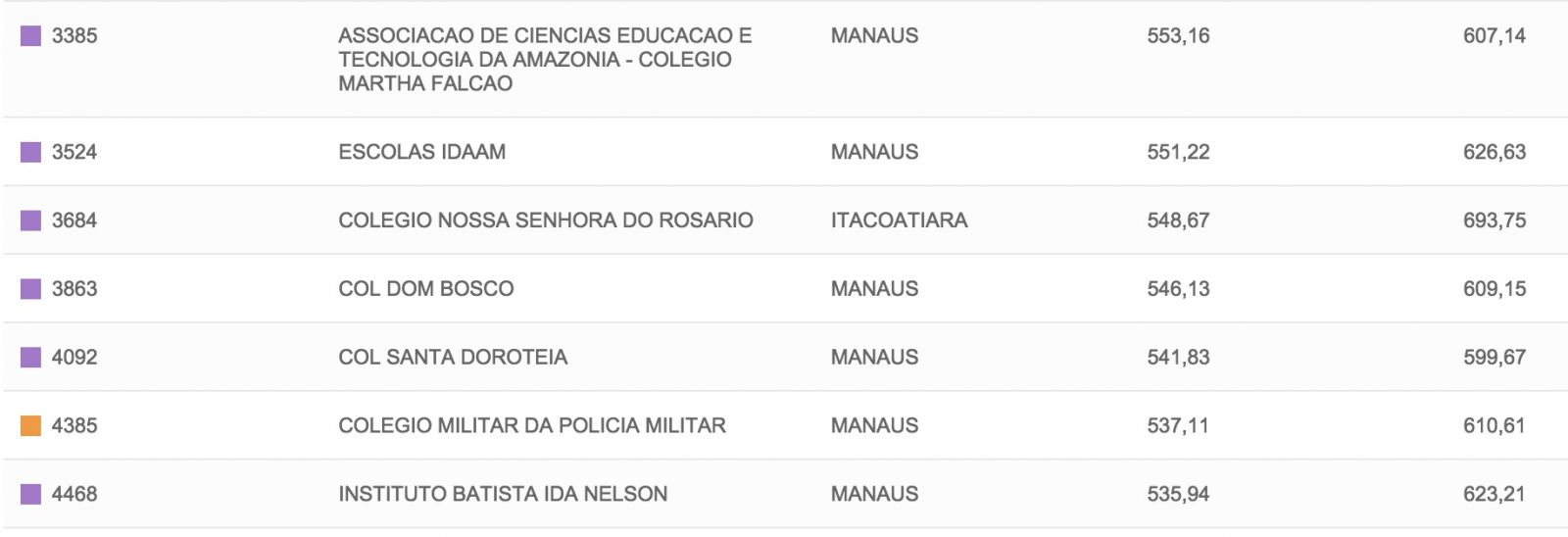
Task: Click the purple square beside rank 4468
Action: (31, 495)
